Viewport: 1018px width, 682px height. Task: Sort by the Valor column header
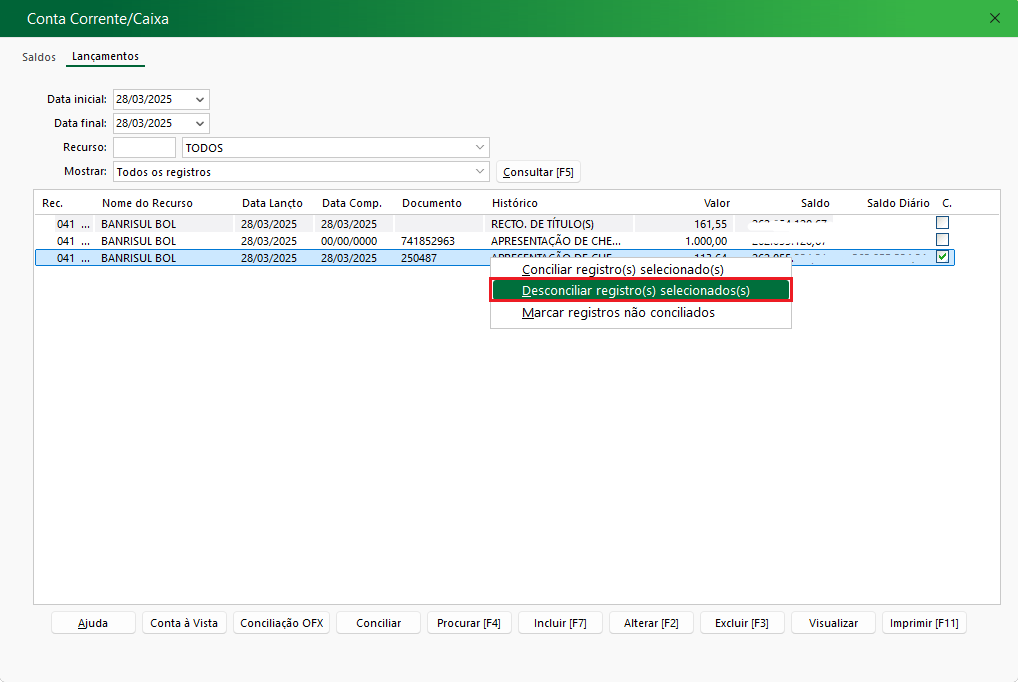click(x=717, y=203)
